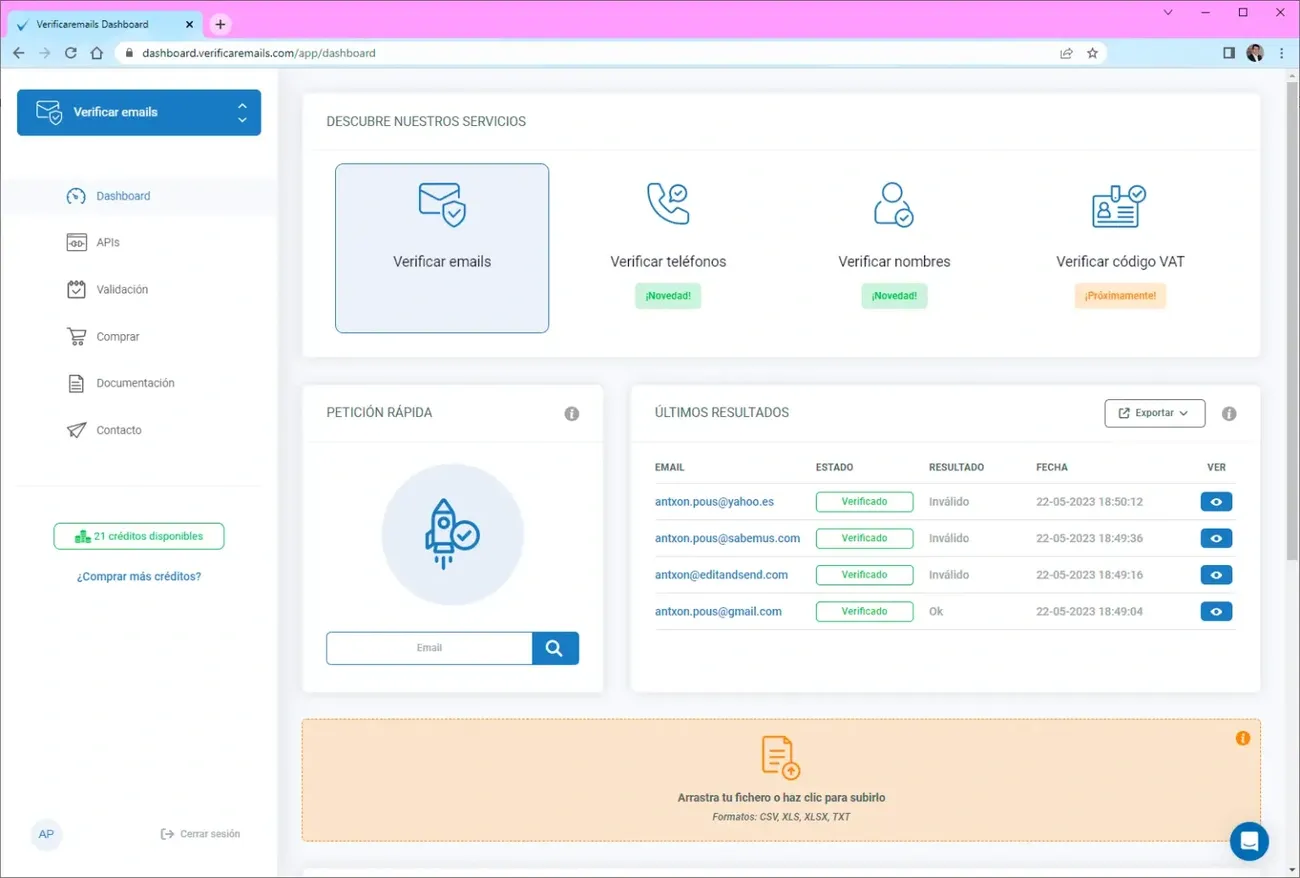Launch the quick email search with the magnifier
Screen dimensions: 1300x878
pos(555,648)
